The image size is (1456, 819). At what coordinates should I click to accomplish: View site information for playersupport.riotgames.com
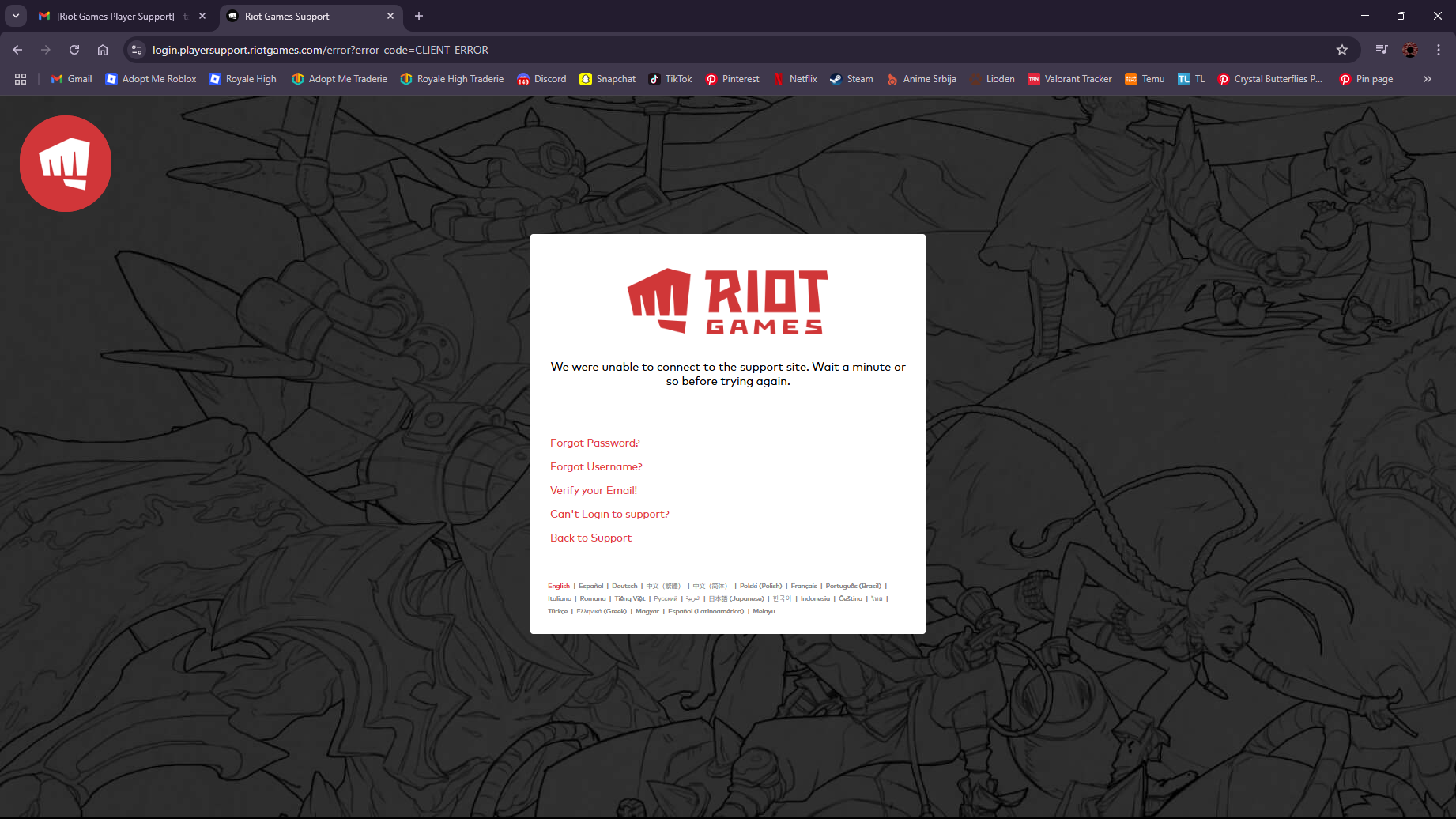tap(137, 50)
